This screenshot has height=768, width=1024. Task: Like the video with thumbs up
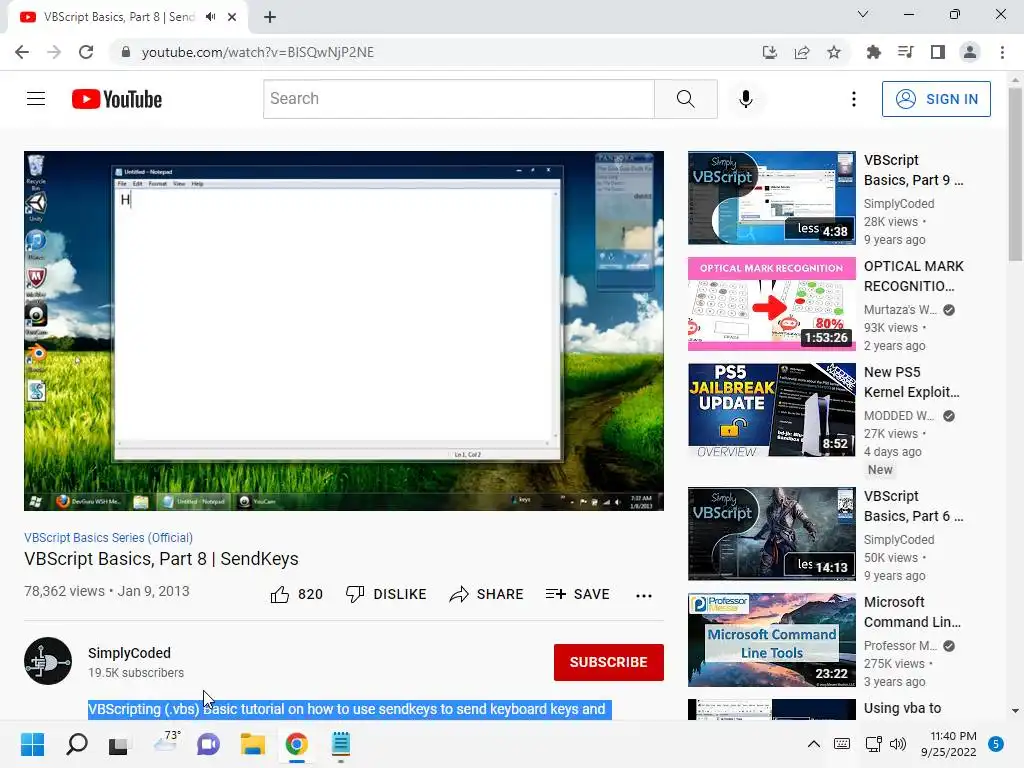point(296,594)
